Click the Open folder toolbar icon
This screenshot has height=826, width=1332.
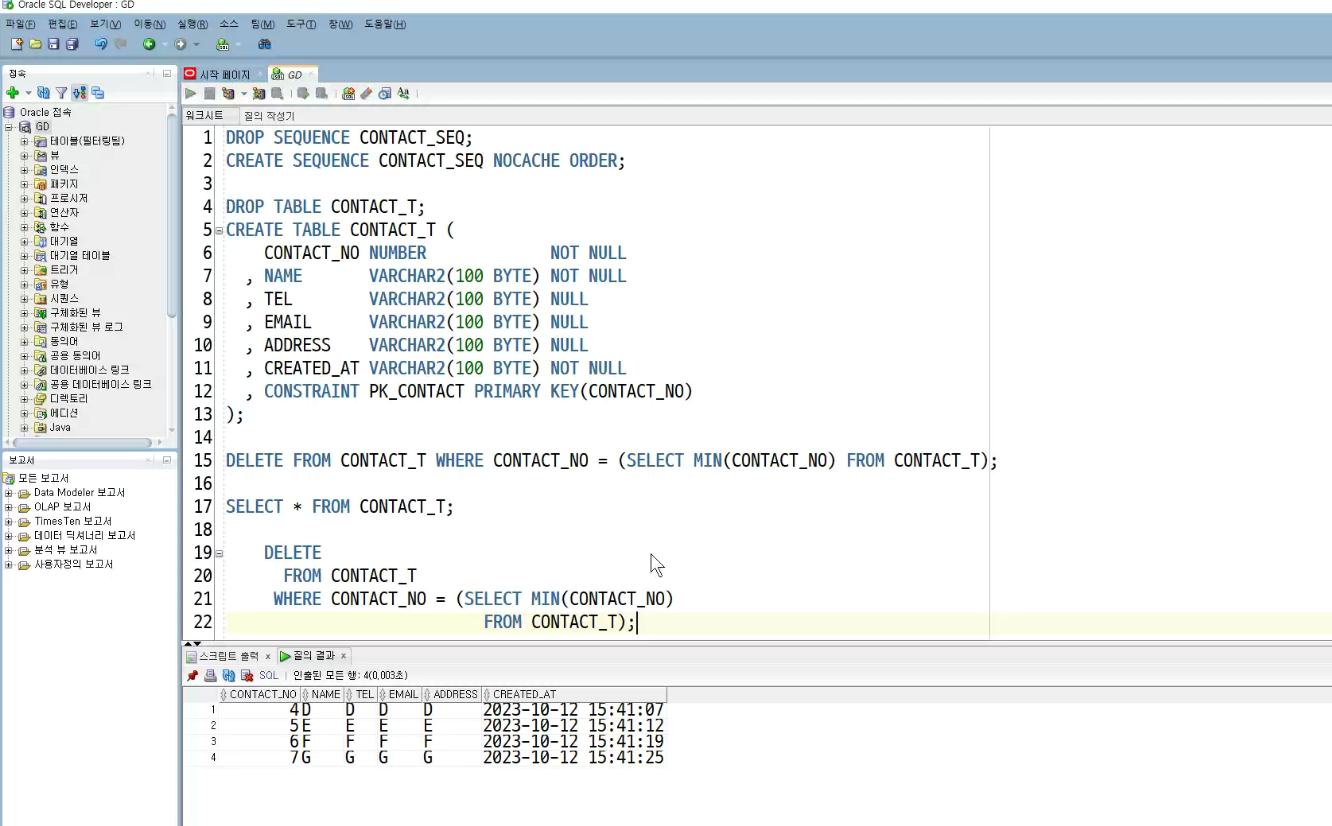click(x=35, y=44)
